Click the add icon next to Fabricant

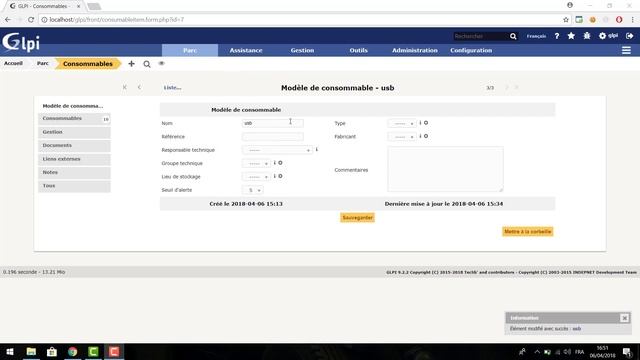click(x=426, y=136)
